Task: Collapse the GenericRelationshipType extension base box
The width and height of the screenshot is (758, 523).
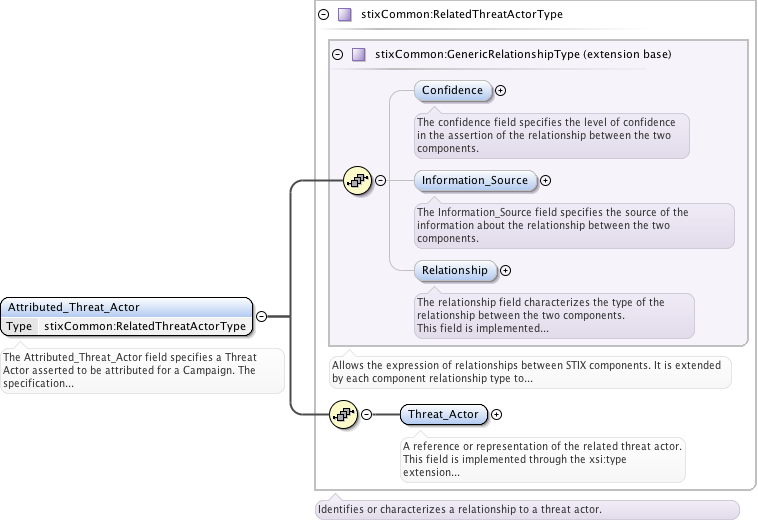Action: (x=337, y=54)
